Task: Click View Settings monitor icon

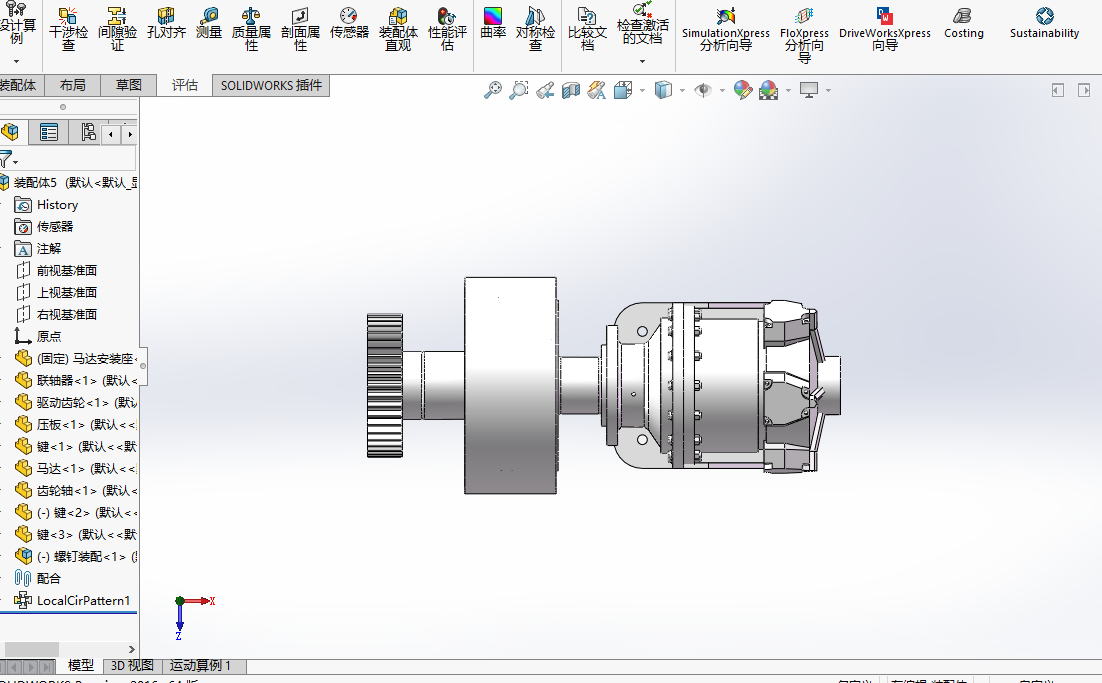Action: point(809,90)
